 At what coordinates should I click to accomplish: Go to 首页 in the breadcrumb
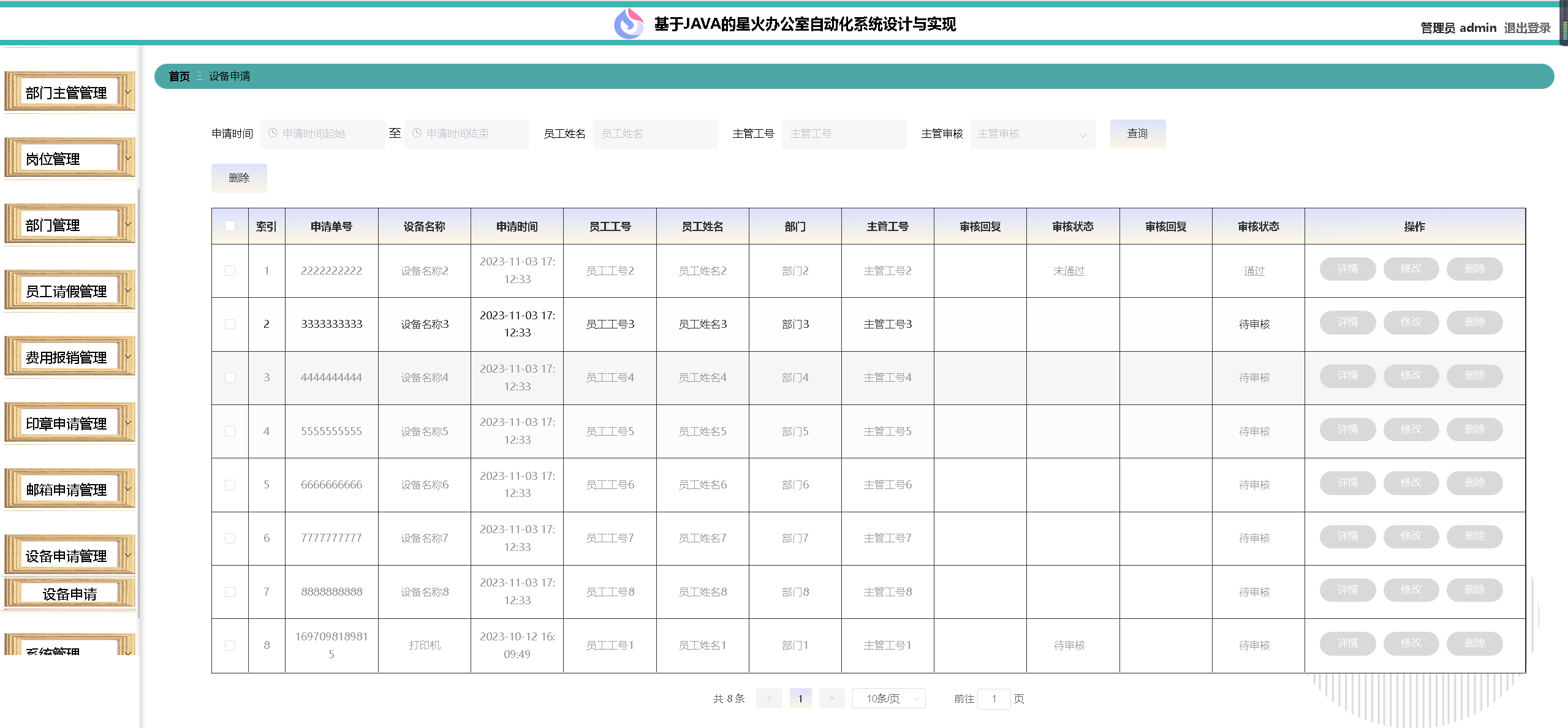tap(179, 77)
